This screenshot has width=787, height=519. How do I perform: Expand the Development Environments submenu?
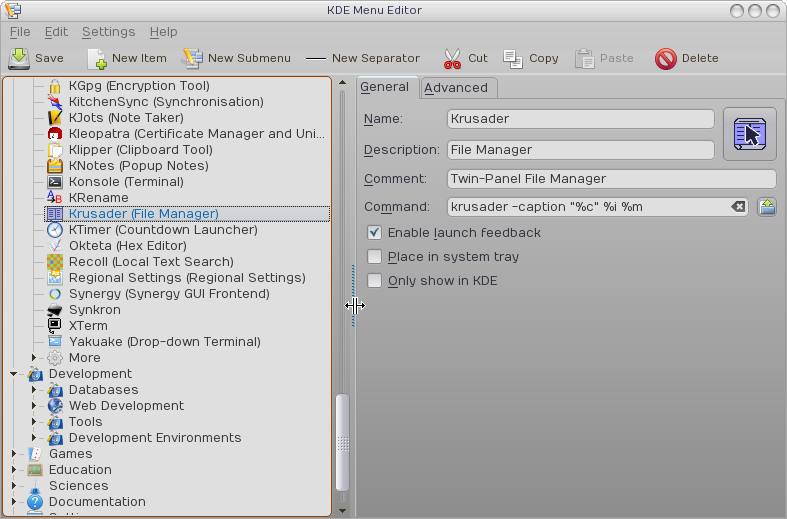click(34, 438)
